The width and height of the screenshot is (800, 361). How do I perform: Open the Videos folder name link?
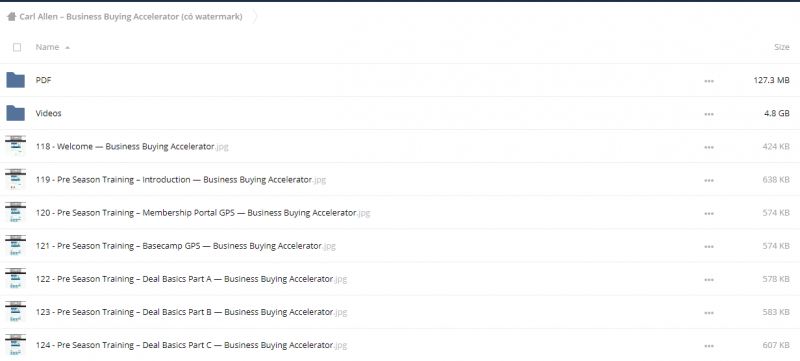[48, 113]
